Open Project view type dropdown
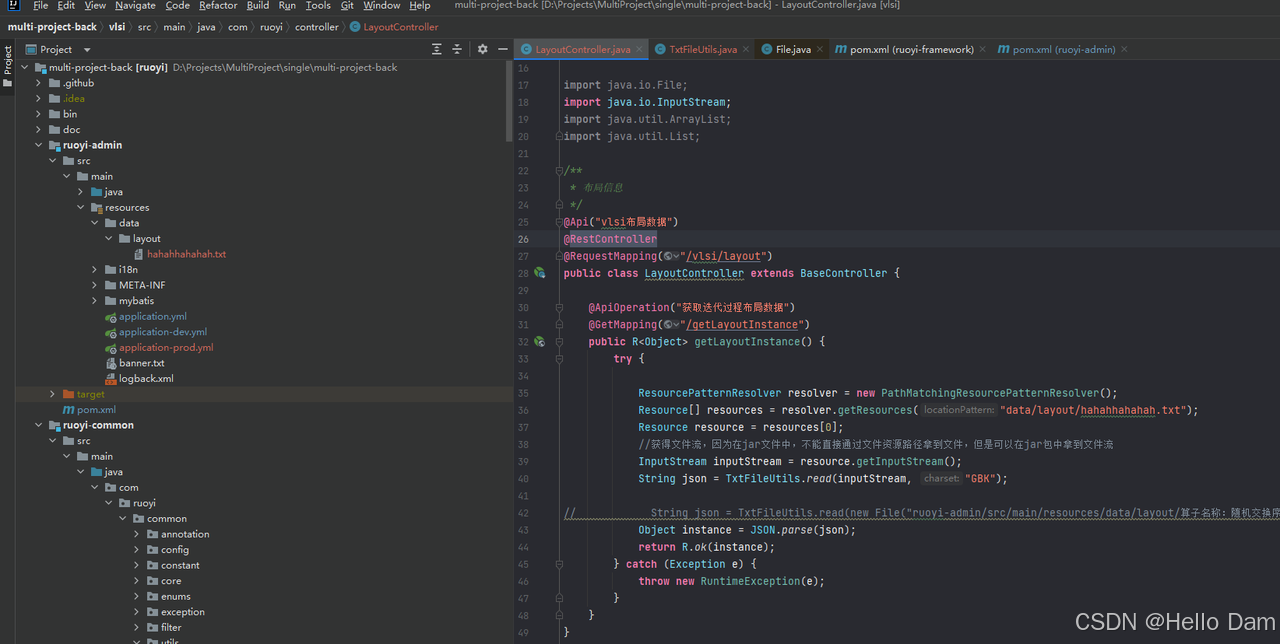1280x644 pixels. (87, 49)
